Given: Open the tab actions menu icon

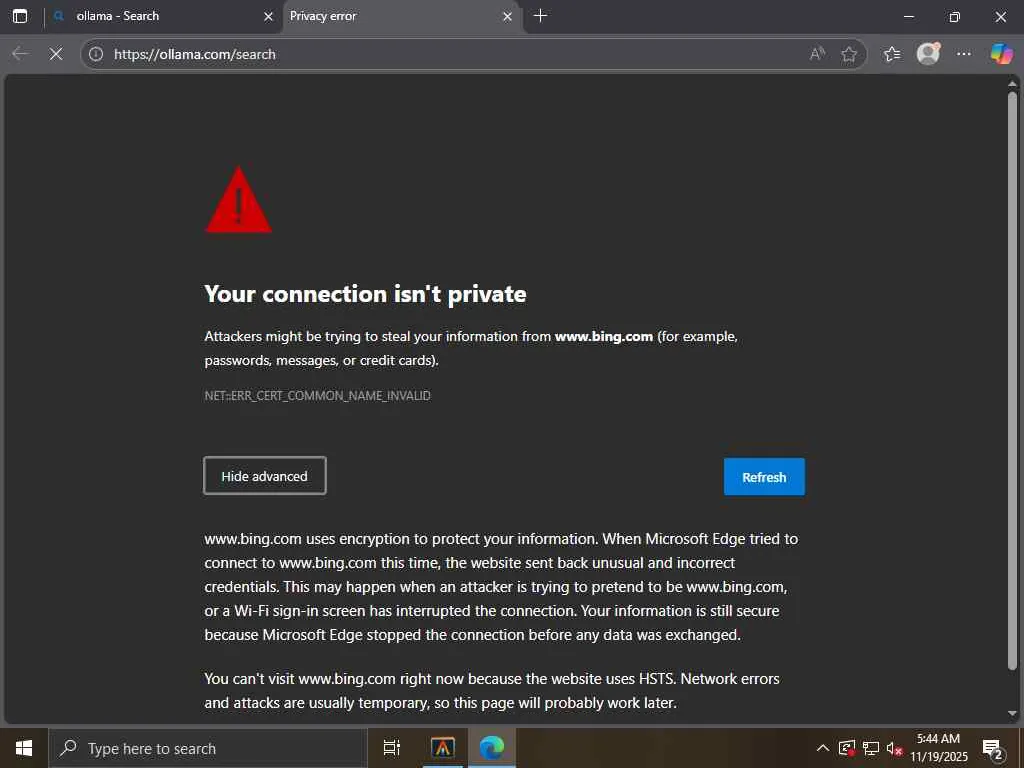Looking at the screenshot, I should tap(20, 16).
